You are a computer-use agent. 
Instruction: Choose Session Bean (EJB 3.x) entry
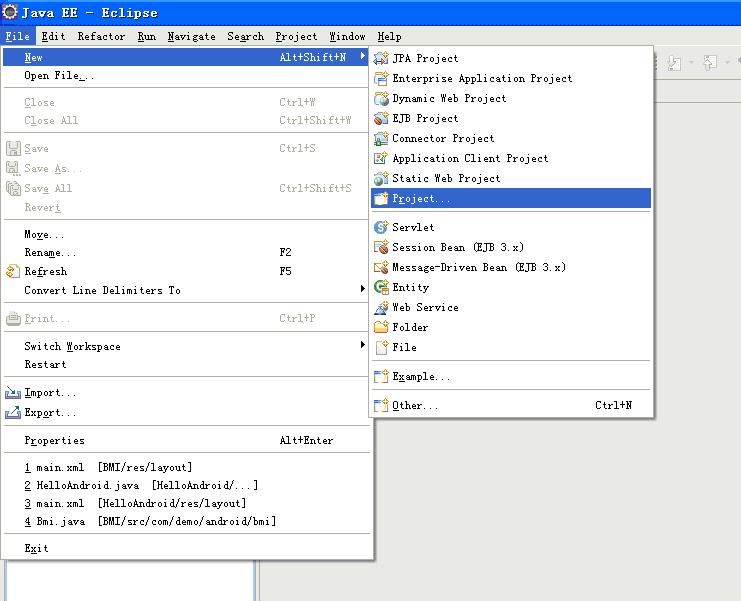click(x=511, y=247)
